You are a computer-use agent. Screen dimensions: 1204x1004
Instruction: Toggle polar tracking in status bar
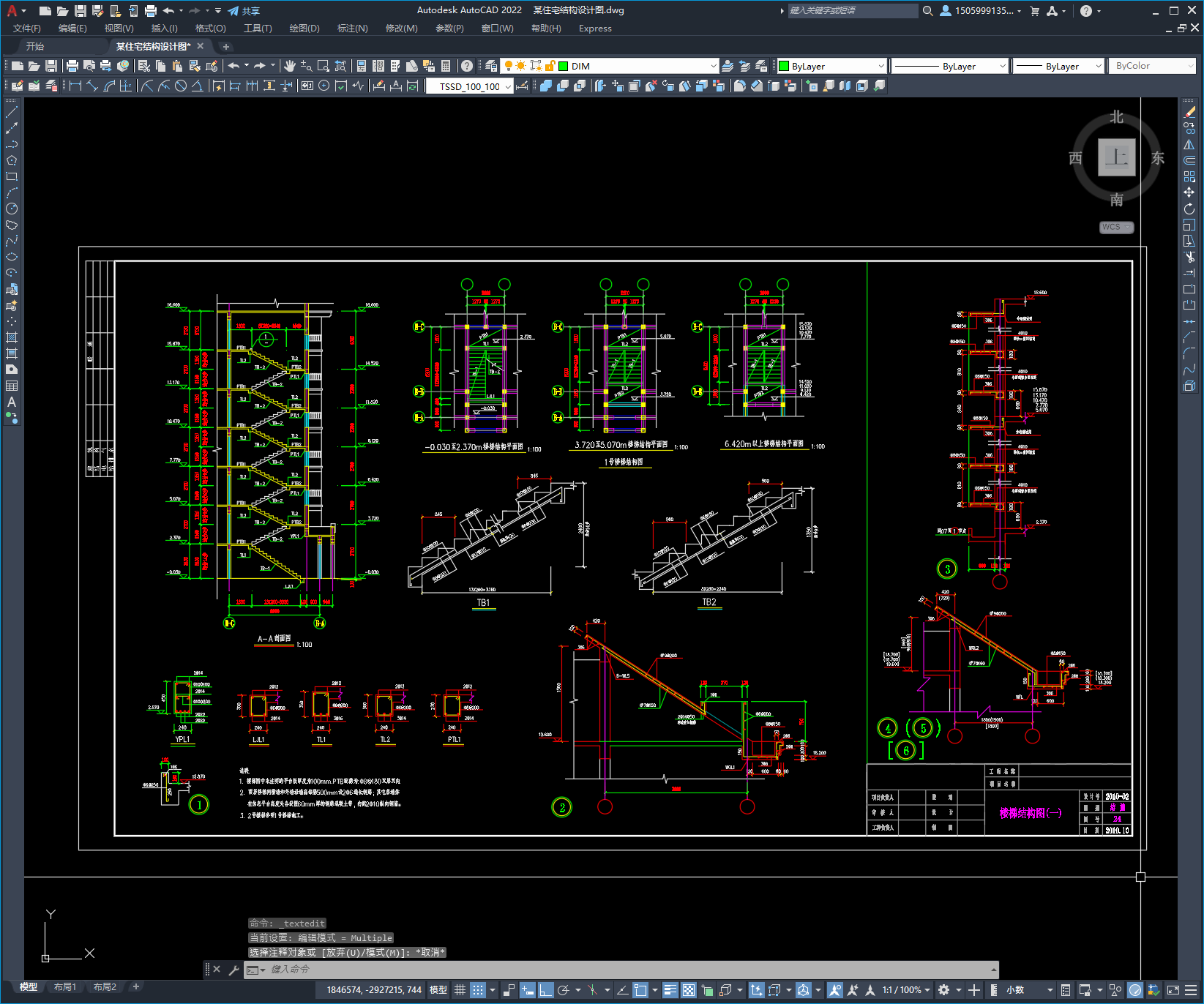click(563, 990)
